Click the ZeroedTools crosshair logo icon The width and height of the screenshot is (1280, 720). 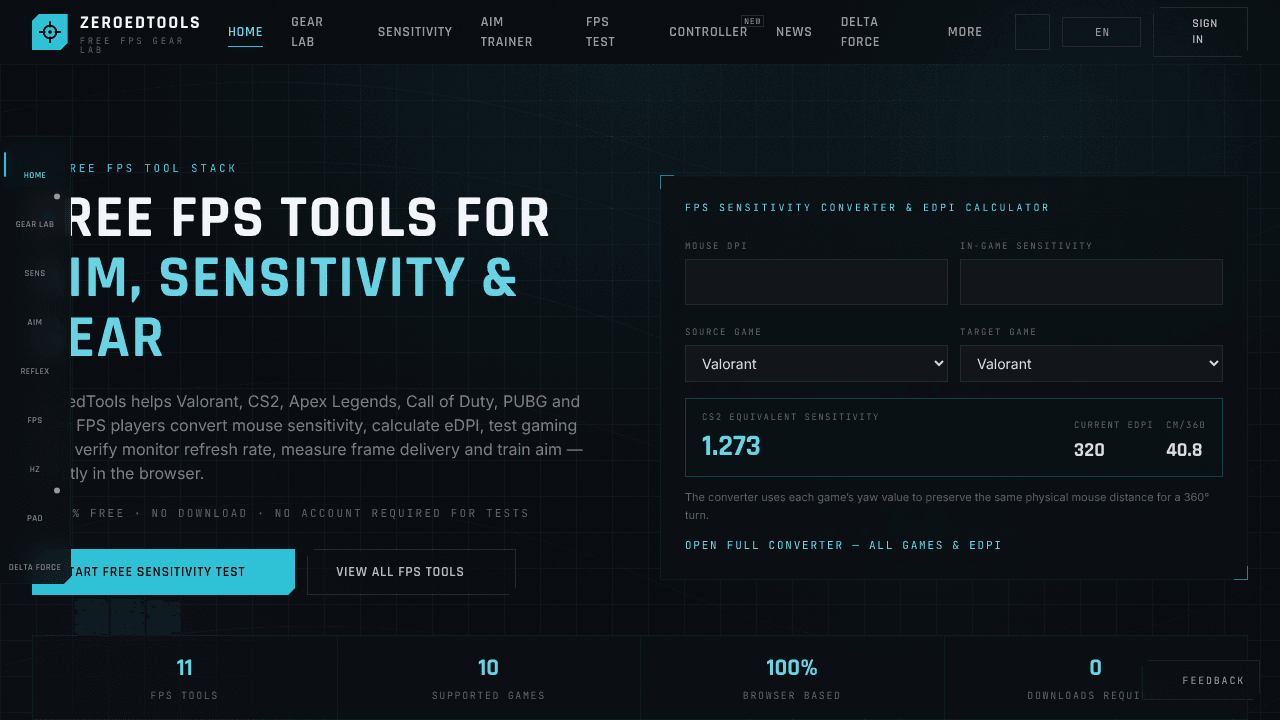(x=50, y=32)
